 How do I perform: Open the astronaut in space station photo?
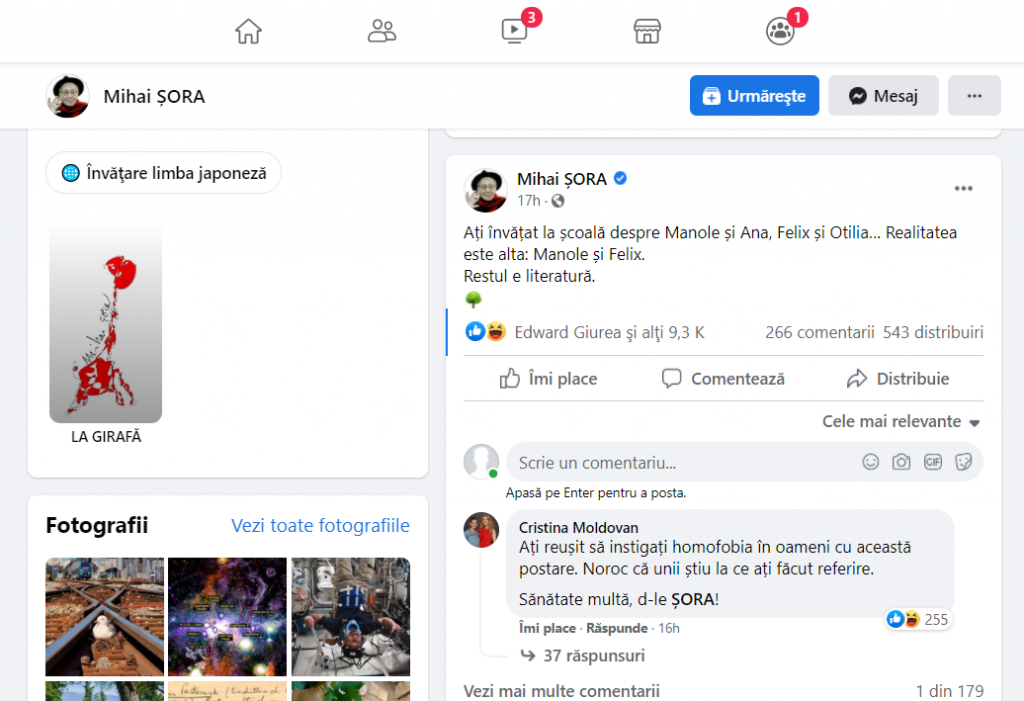tap(351, 617)
